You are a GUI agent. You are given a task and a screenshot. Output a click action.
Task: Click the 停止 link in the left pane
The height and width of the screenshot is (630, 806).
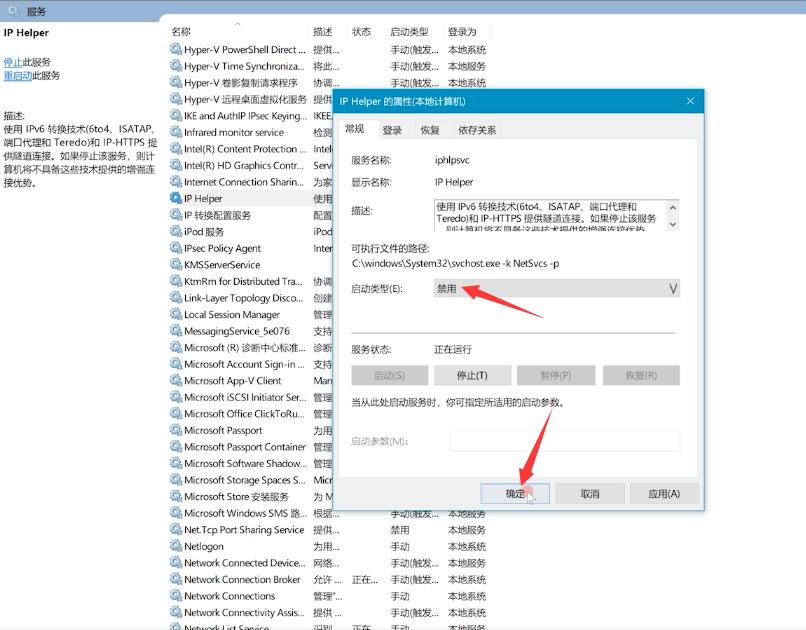13,62
